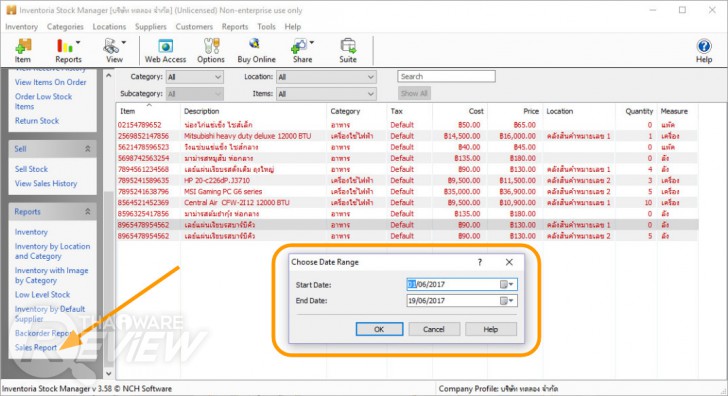Image resolution: width=728 pixels, height=396 pixels.
Task: Collapse the Reports sidebar section
Action: (88, 212)
